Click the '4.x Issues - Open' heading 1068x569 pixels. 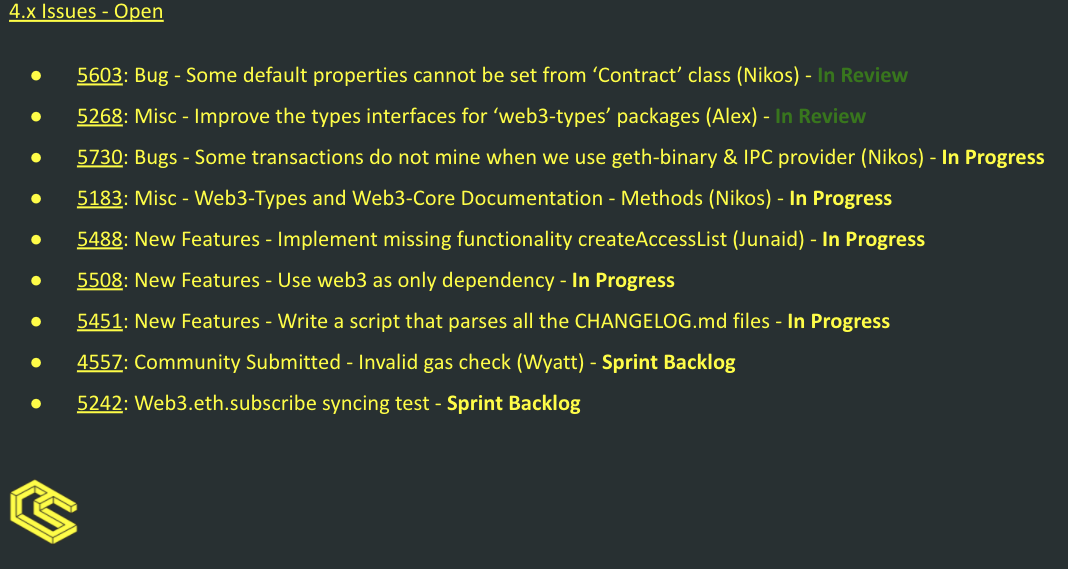click(86, 13)
